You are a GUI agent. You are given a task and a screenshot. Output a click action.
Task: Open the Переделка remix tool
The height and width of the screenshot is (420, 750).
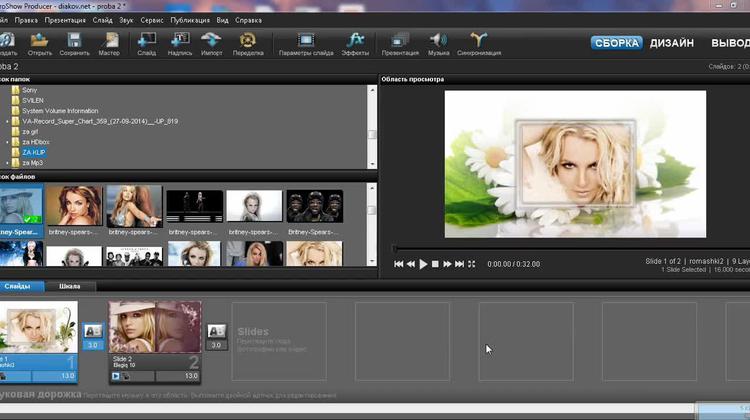pyautogui.click(x=248, y=44)
